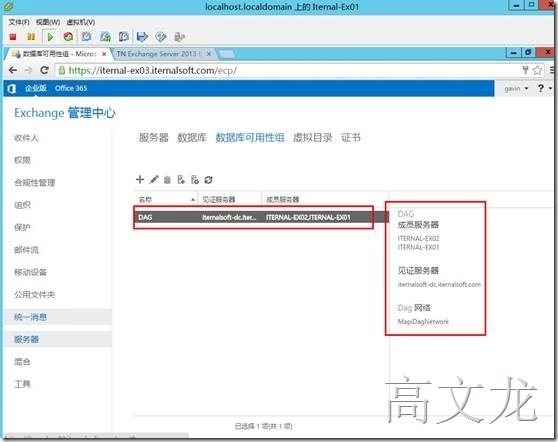
Task: Go back in the browser
Action: click(13, 70)
